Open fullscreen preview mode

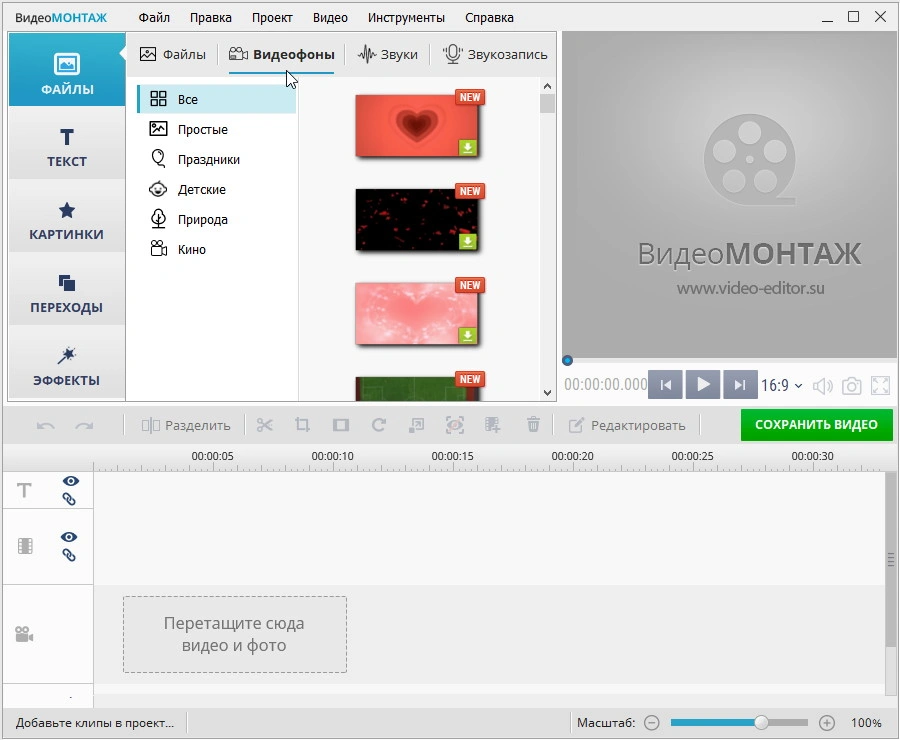pyautogui.click(x=880, y=385)
